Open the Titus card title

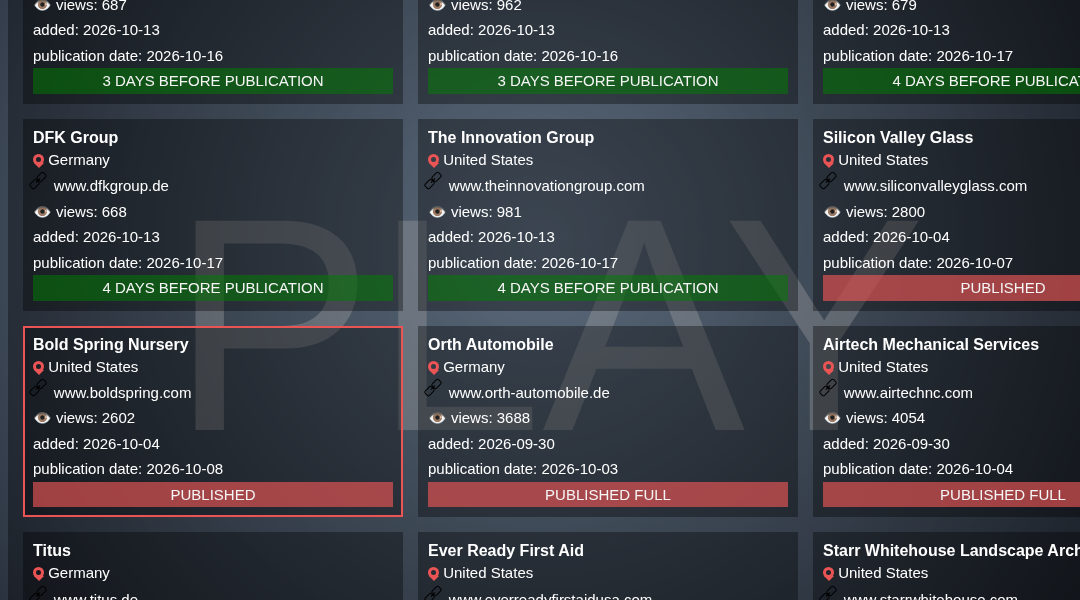pos(52,550)
